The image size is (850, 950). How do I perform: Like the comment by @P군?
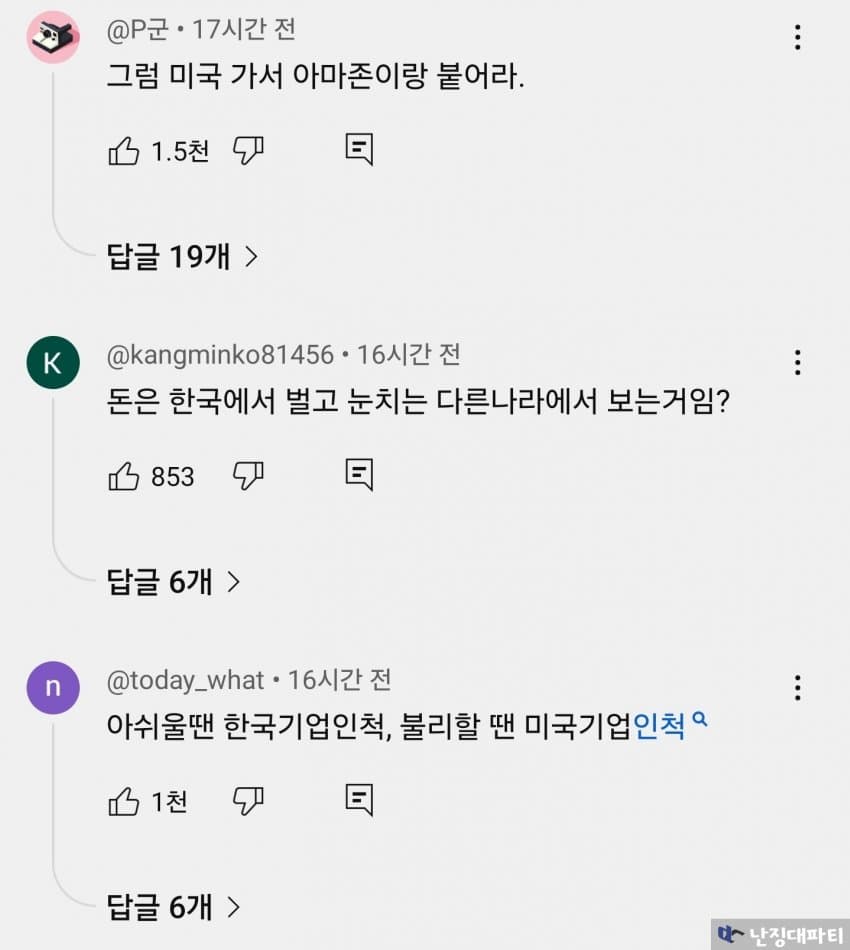point(123,151)
